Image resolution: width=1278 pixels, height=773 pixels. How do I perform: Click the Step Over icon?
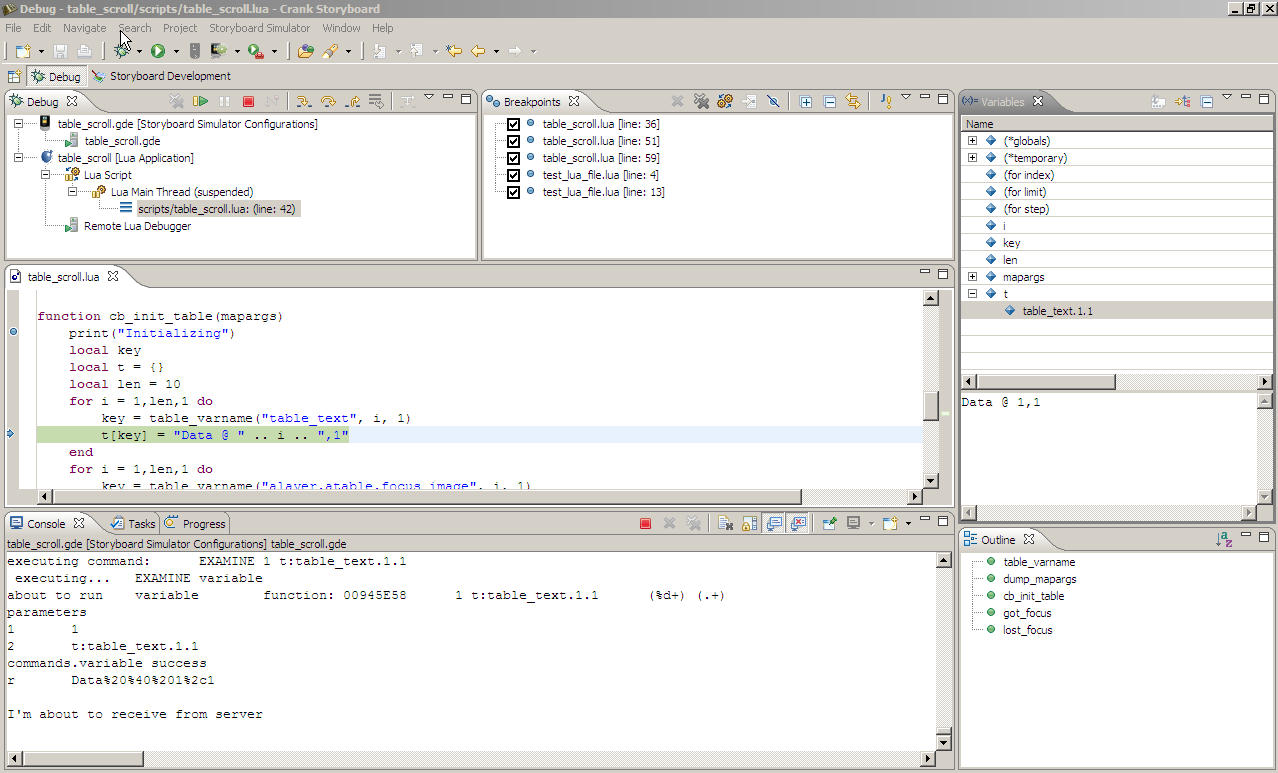click(x=327, y=101)
